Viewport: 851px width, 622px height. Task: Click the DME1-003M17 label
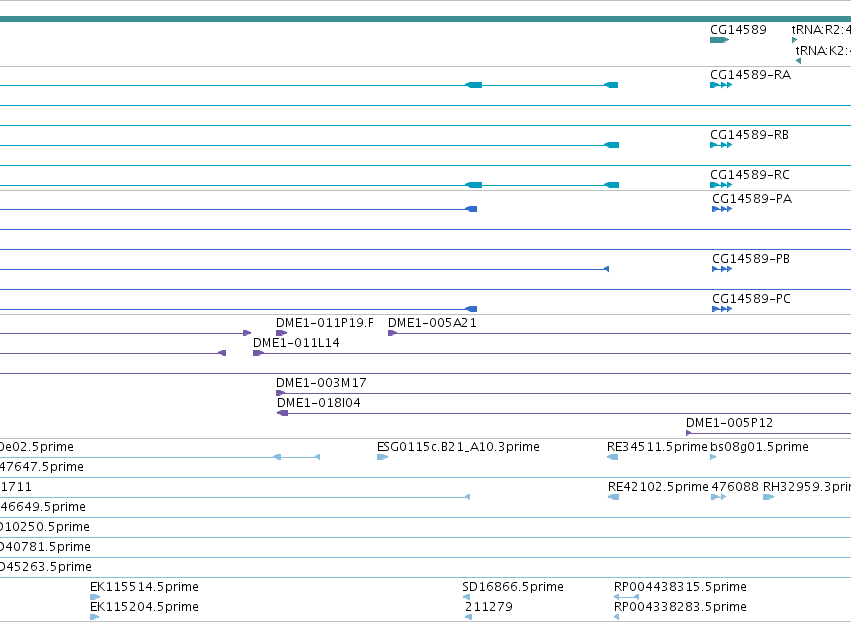point(321,383)
